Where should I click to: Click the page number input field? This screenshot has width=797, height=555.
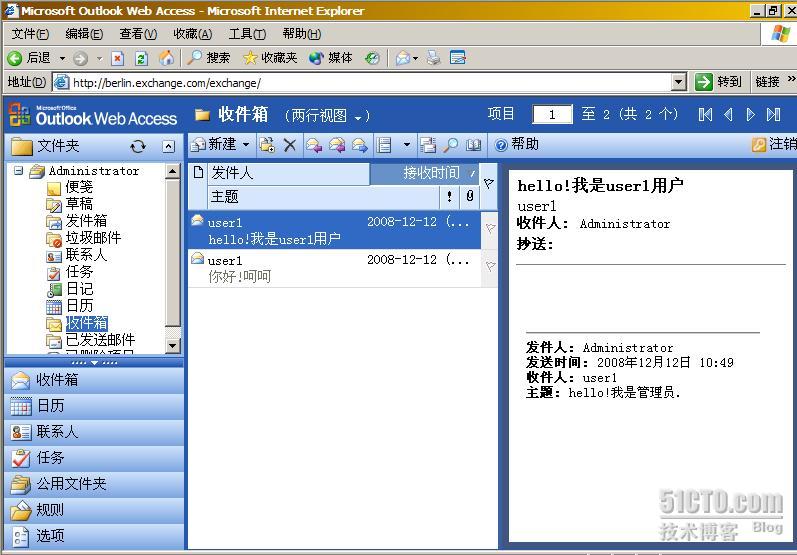point(552,114)
